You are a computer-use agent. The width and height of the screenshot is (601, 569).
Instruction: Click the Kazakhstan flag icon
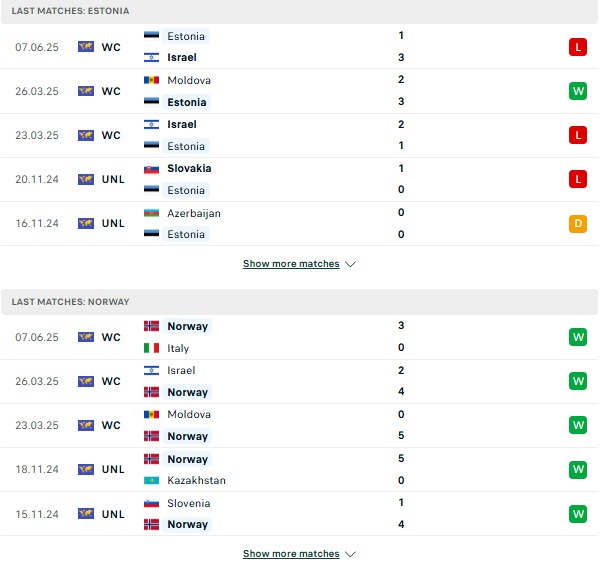[151, 480]
